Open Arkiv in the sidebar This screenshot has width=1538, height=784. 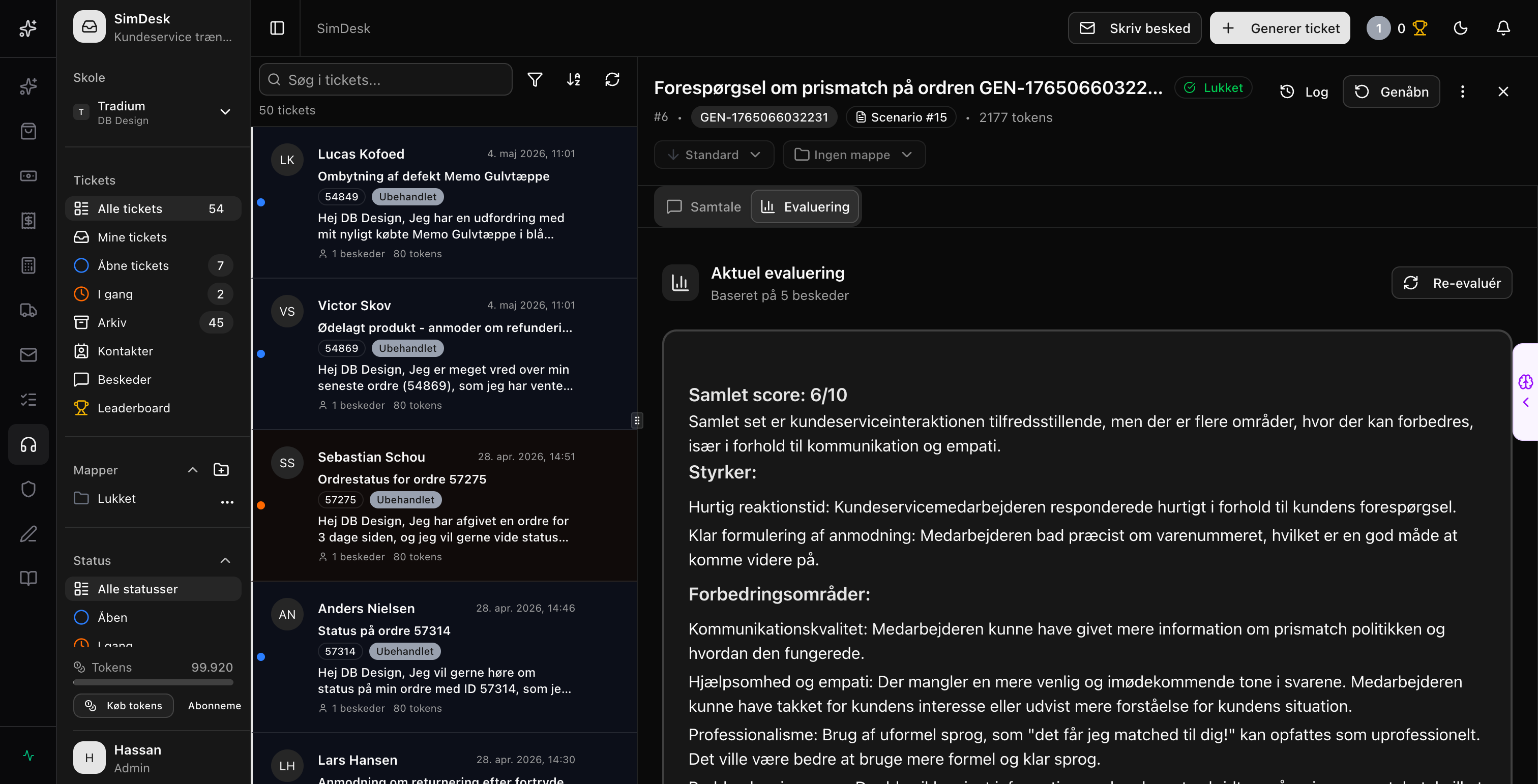click(x=154, y=322)
